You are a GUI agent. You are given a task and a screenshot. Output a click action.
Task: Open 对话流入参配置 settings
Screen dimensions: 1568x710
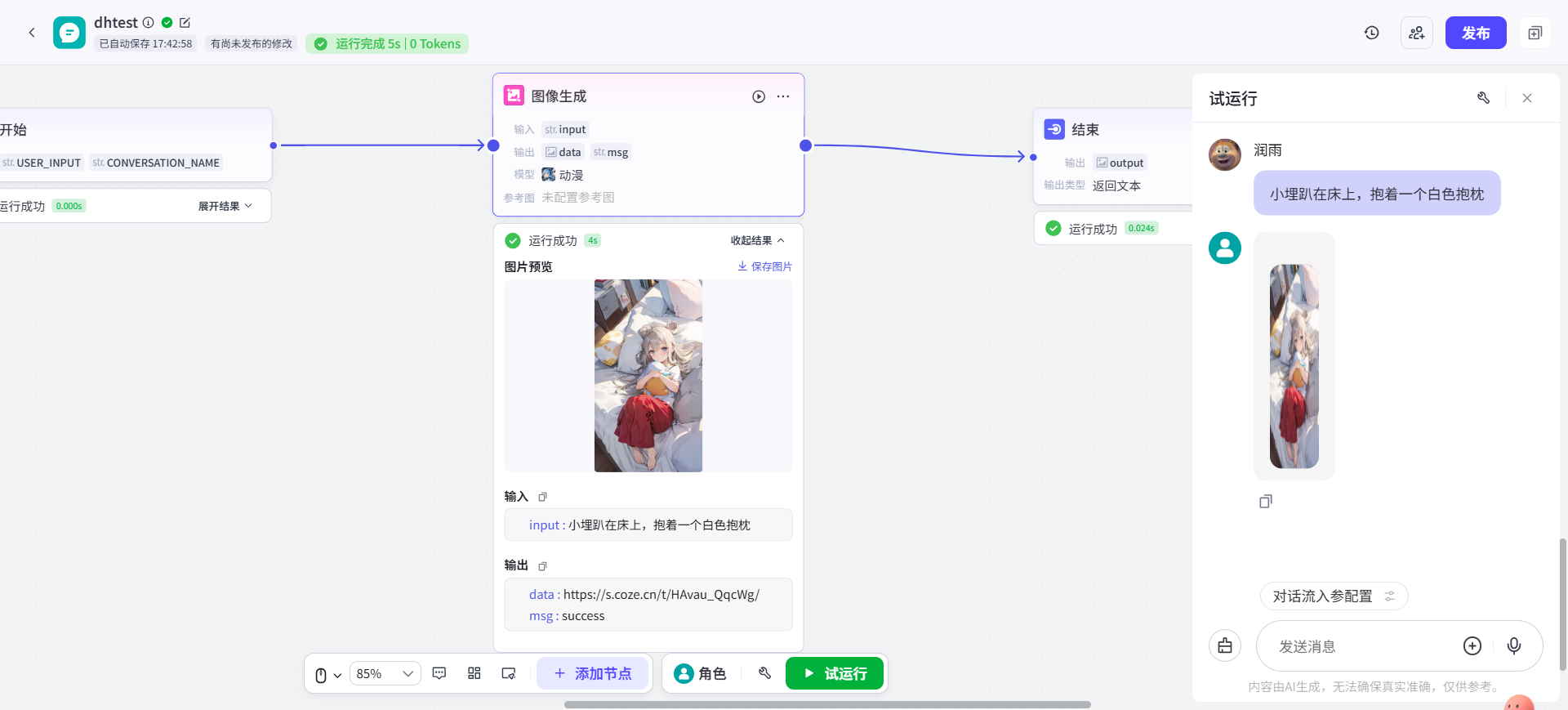[1334, 596]
